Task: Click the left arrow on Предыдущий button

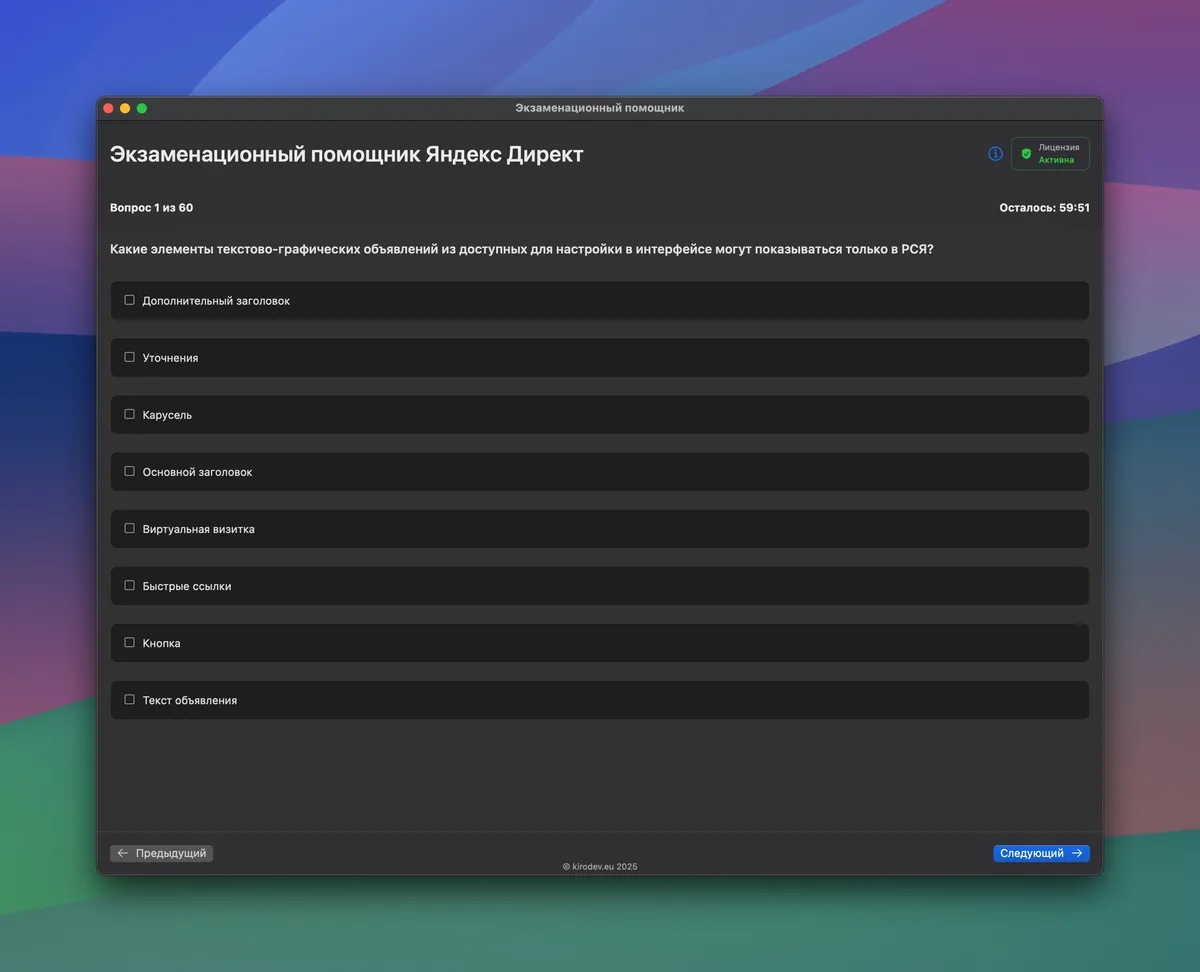Action: coord(123,853)
